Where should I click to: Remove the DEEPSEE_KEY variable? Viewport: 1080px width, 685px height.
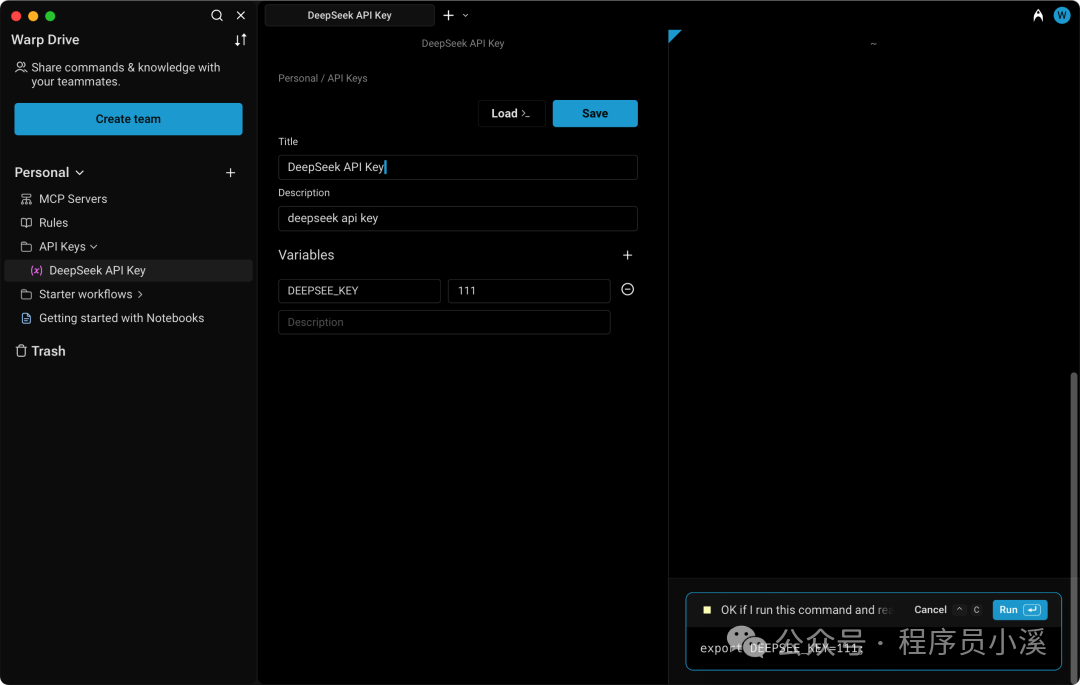[627, 289]
